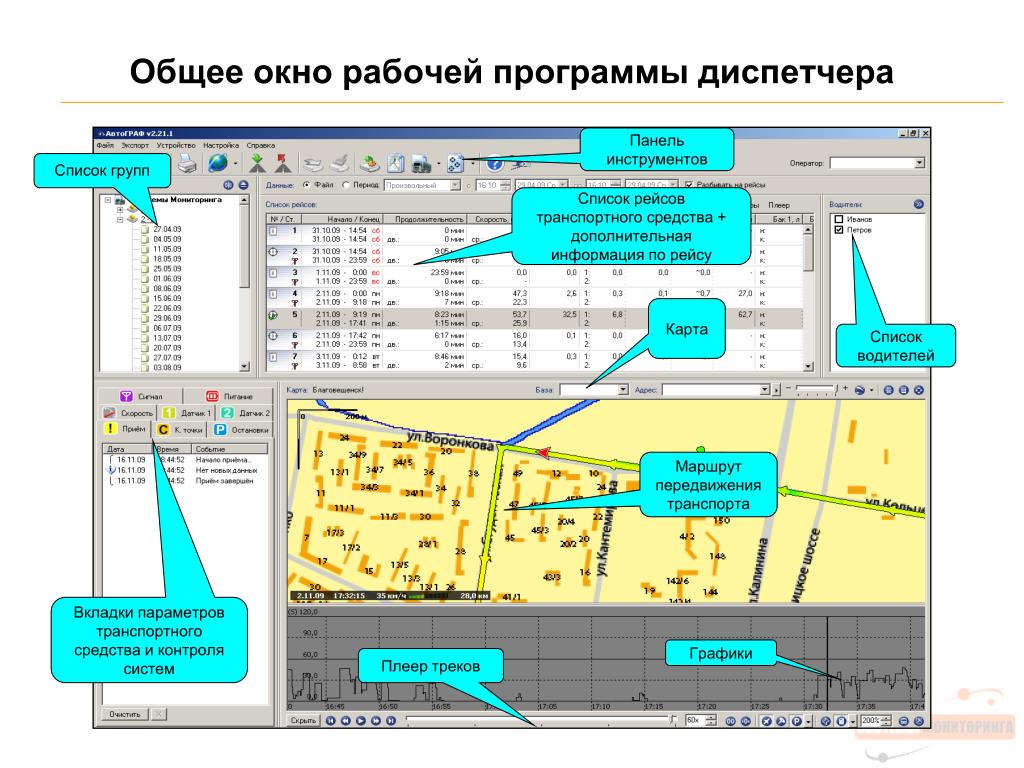Click the left round icon above the groups tree
Viewport: 1024px width, 768px height.
pyautogui.click(x=228, y=185)
